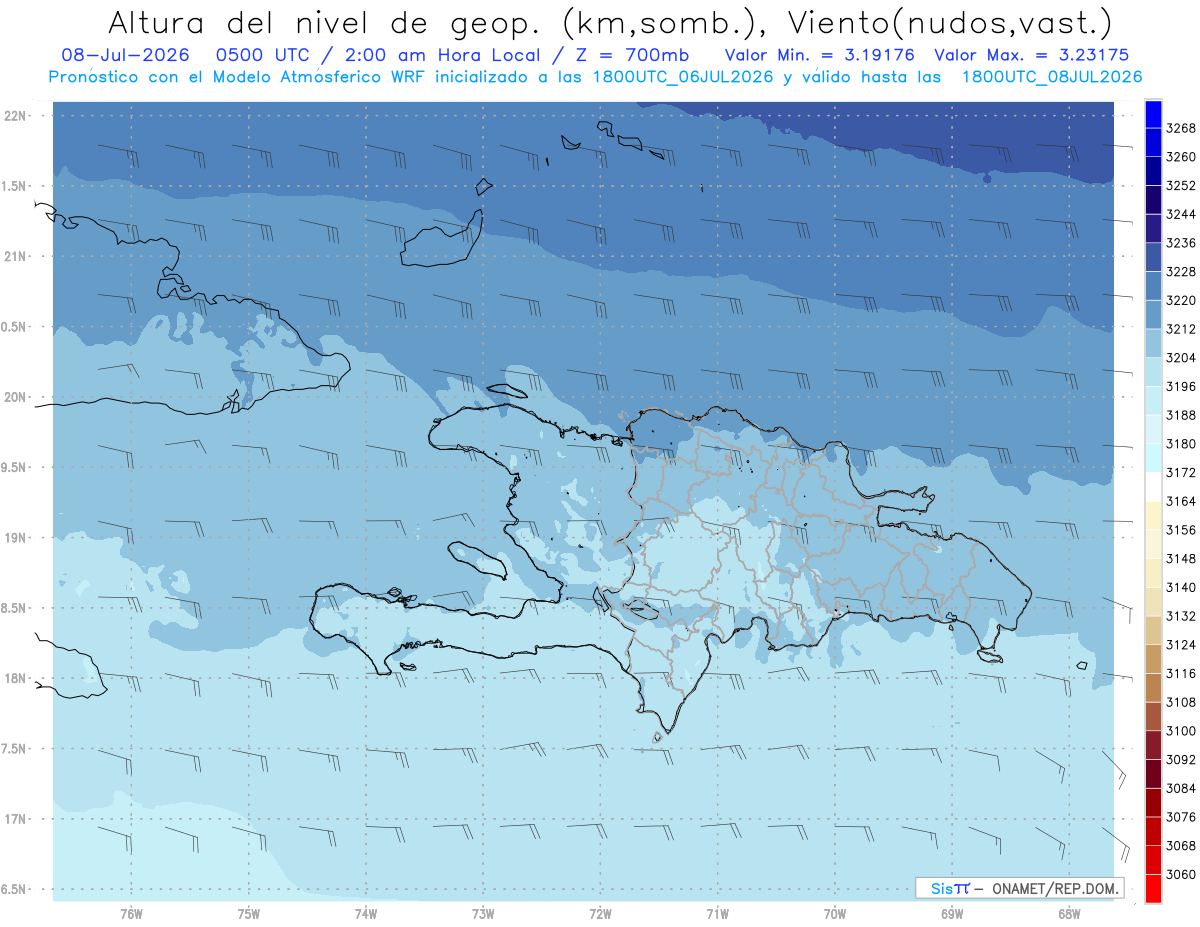Click the legend swatch between 3212 and 3204

coord(1153,344)
